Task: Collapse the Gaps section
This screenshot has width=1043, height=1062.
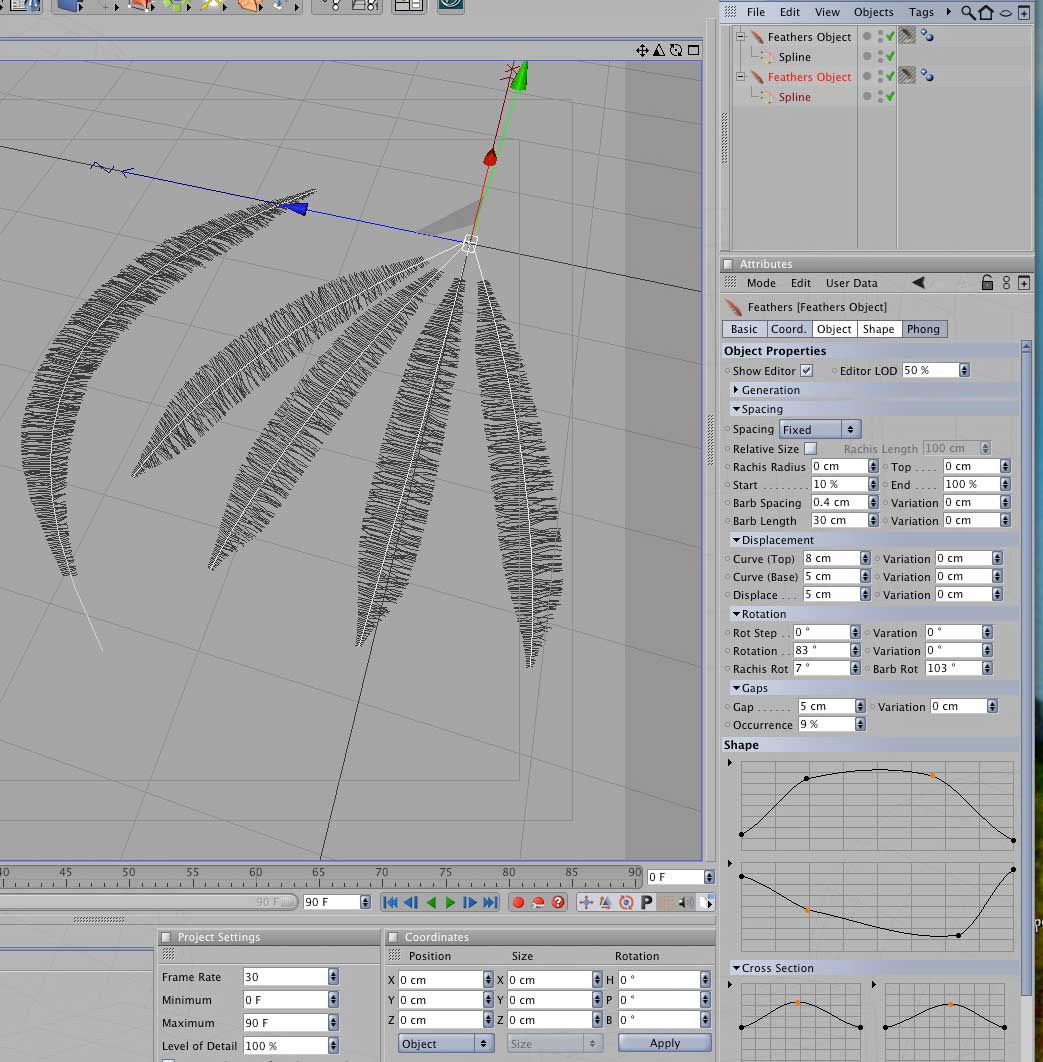Action: pyautogui.click(x=736, y=687)
